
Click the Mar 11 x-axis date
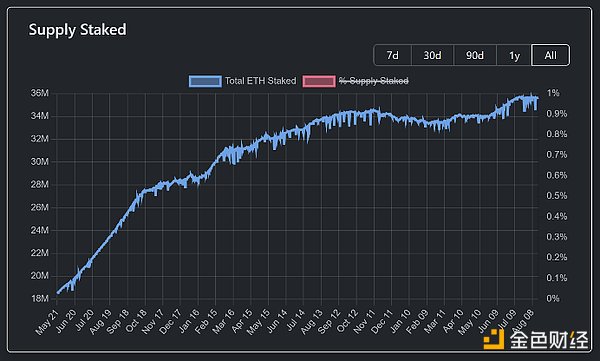tap(434, 322)
